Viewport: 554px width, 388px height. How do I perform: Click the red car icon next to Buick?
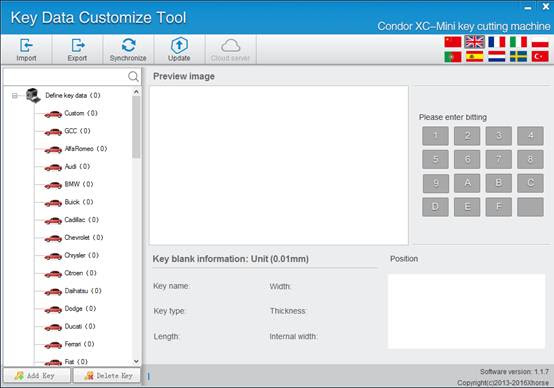coord(53,203)
